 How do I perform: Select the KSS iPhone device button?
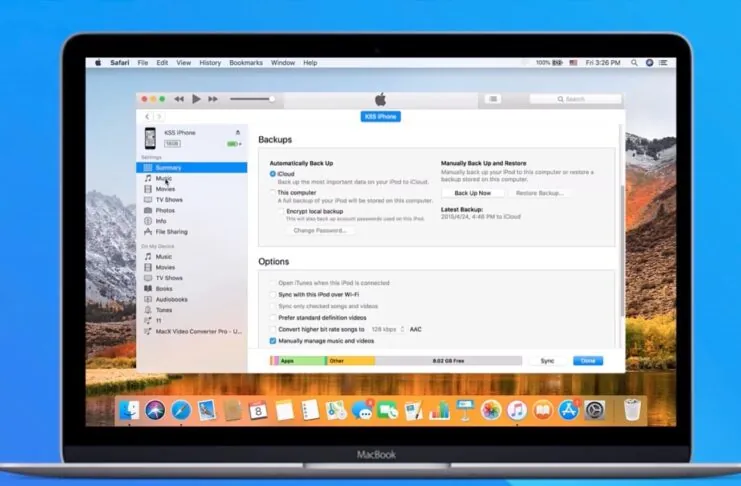pos(380,116)
